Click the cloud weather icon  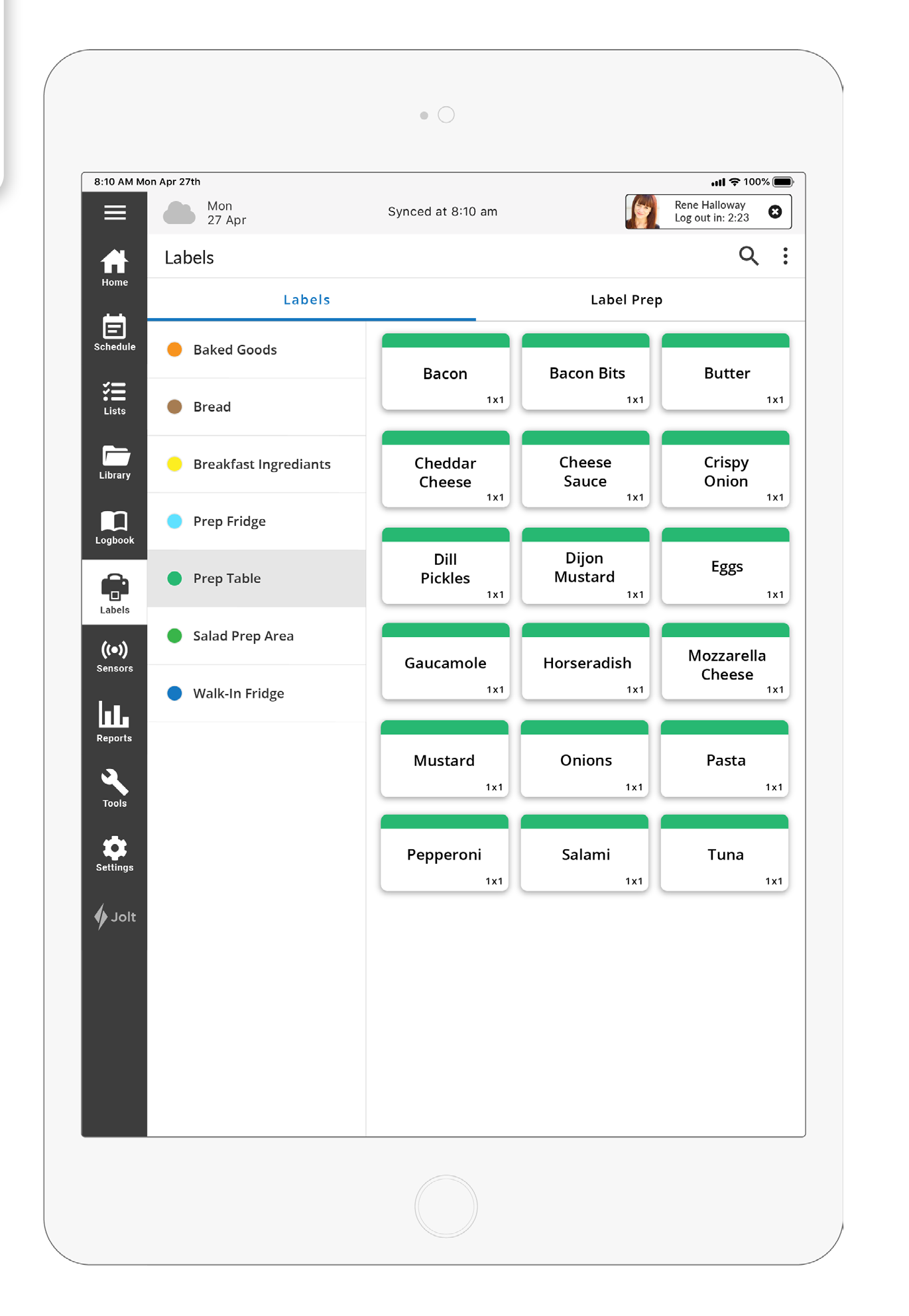(179, 213)
